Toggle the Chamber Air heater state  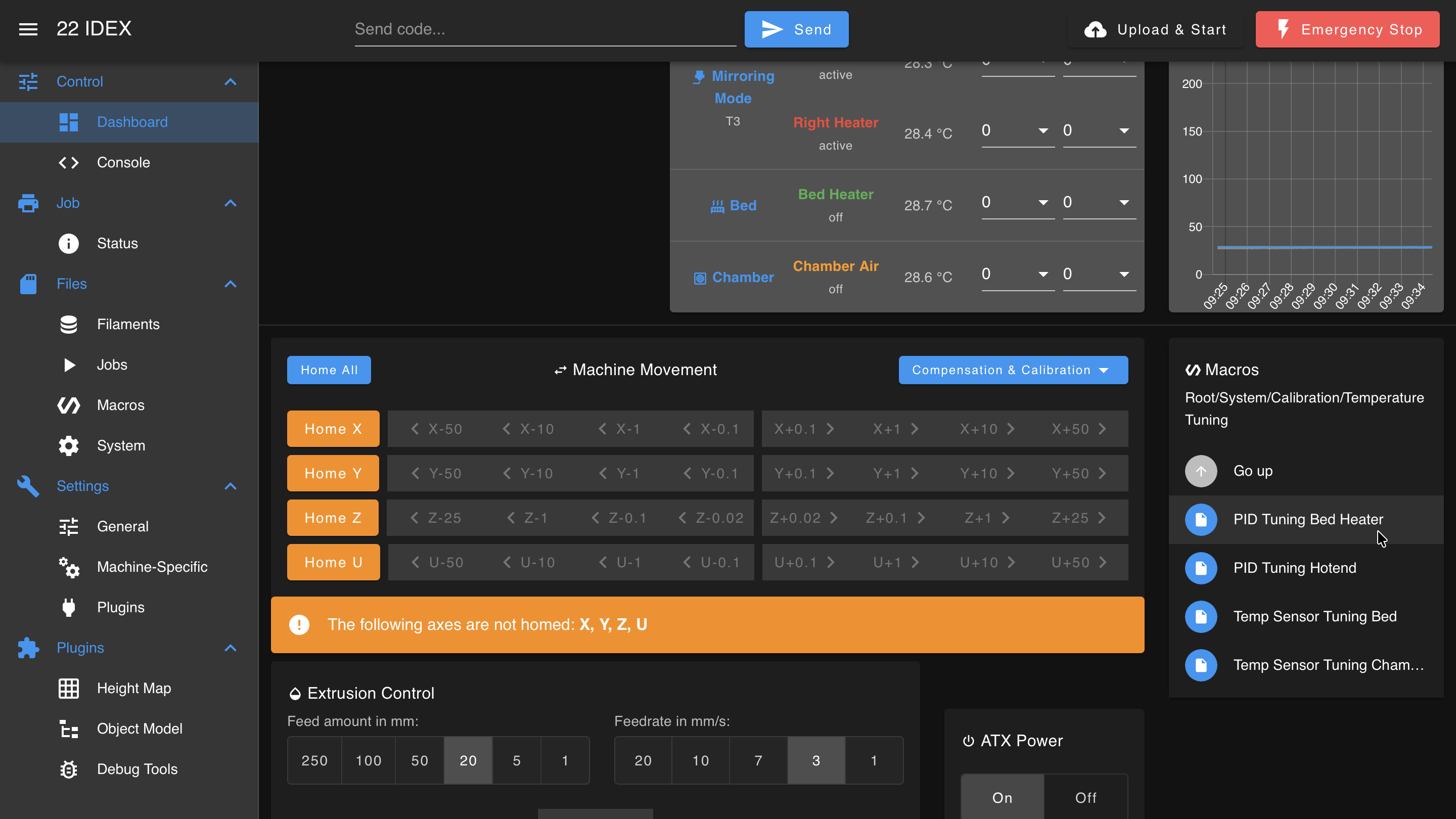(835, 266)
